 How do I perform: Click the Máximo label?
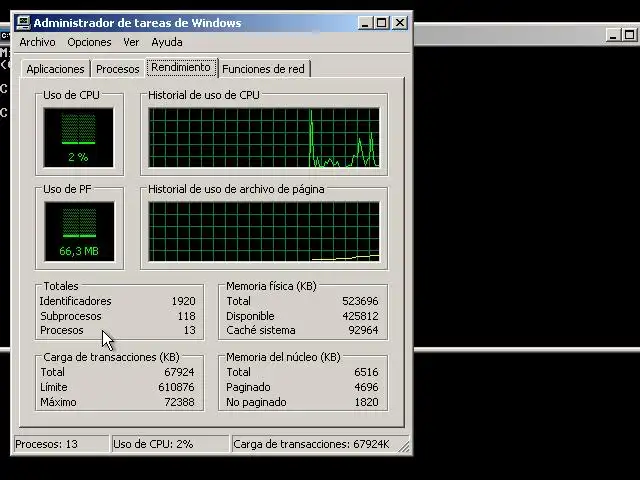(58, 402)
